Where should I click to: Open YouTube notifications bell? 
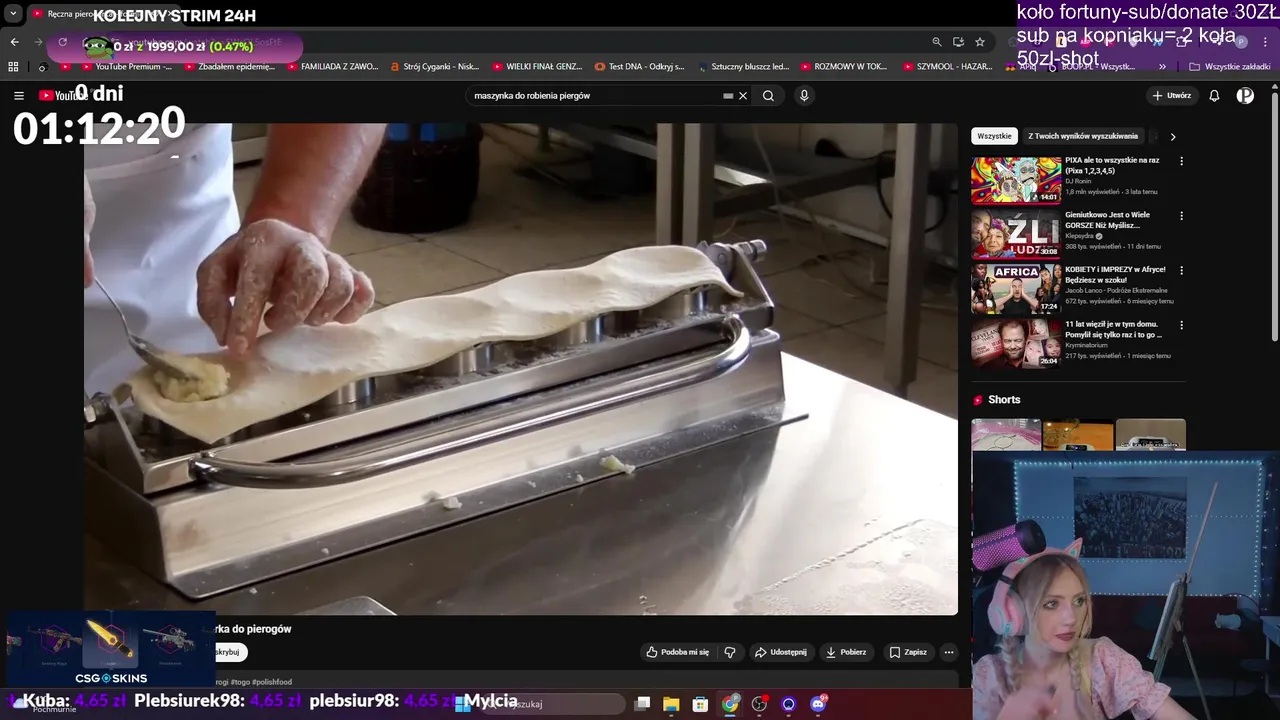(1214, 96)
